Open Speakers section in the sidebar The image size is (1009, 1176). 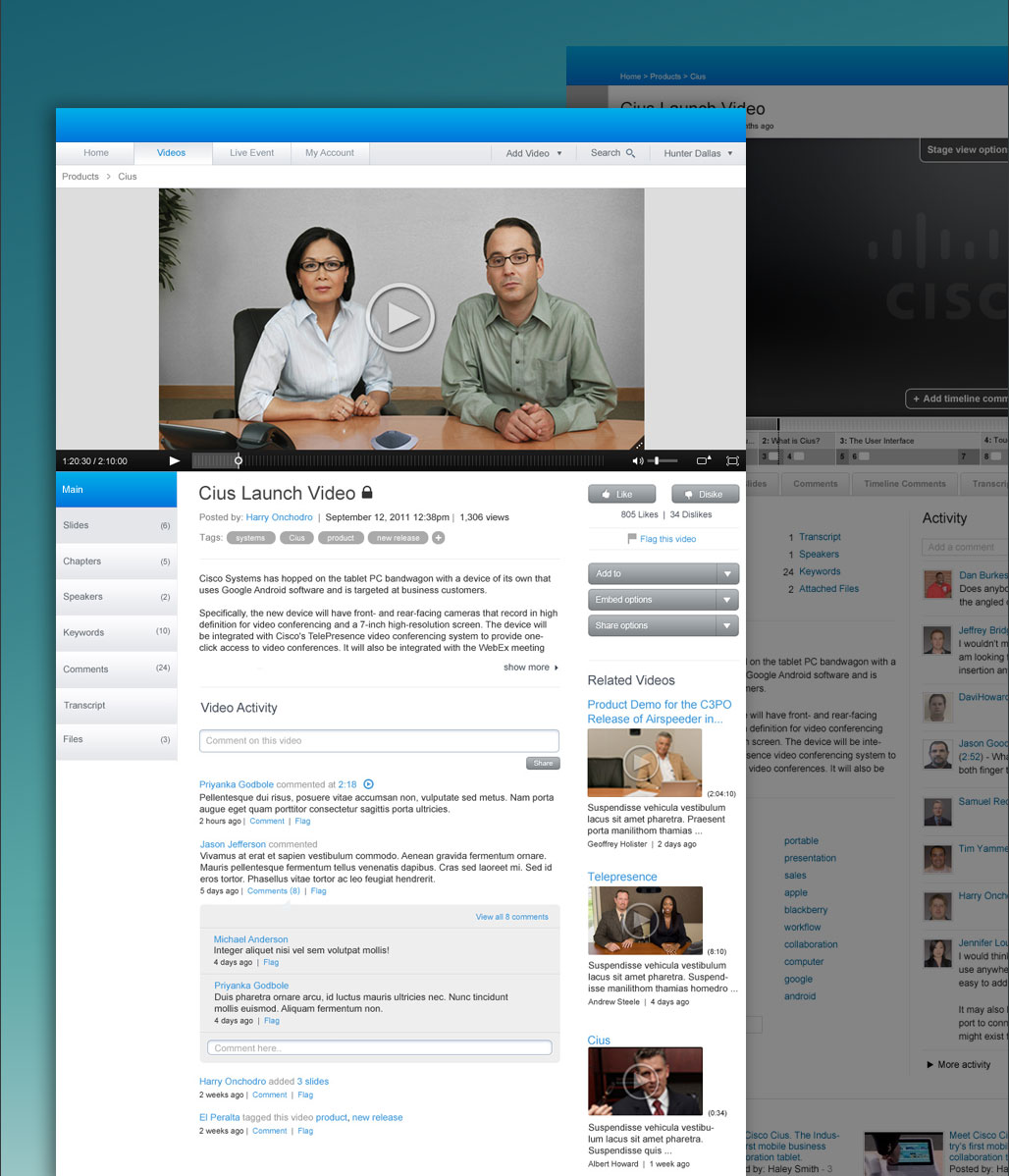116,596
